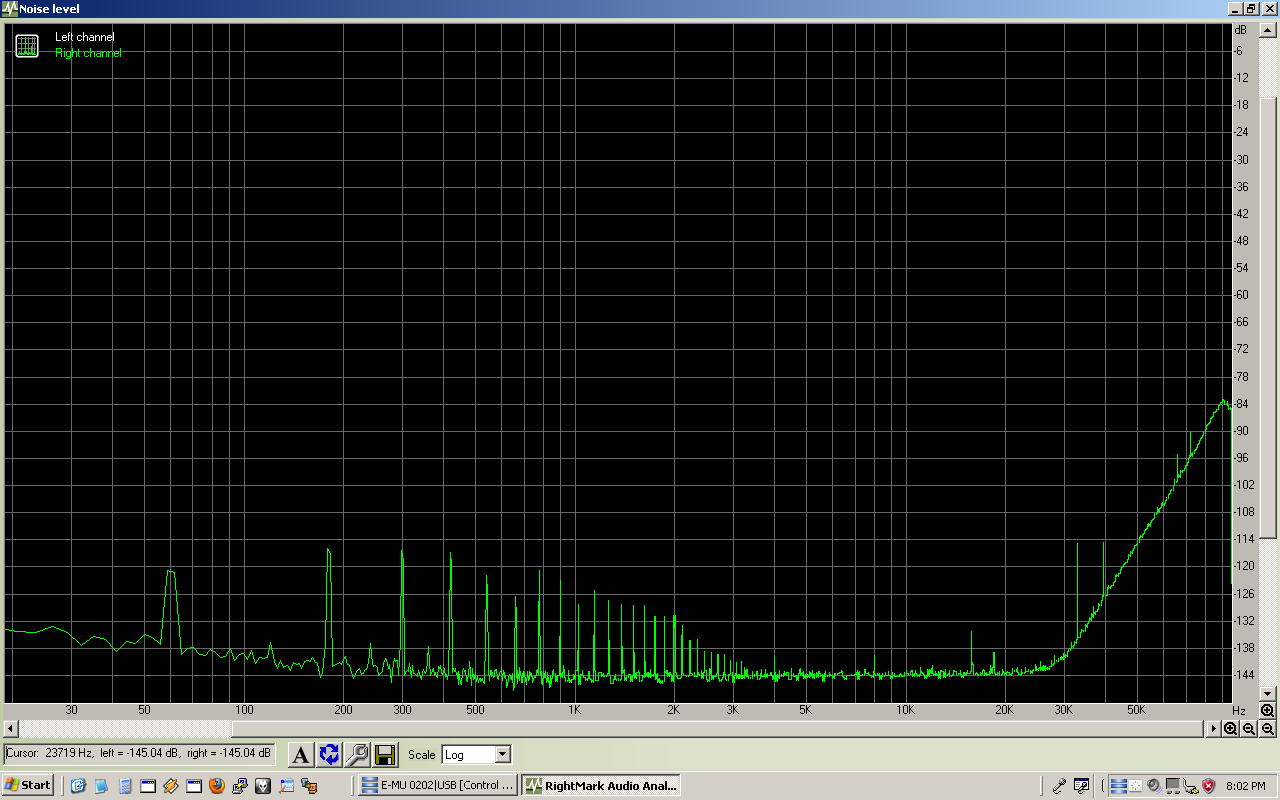The width and height of the screenshot is (1280, 800).
Task: Click the 'Scale' label text
Action: [421, 755]
